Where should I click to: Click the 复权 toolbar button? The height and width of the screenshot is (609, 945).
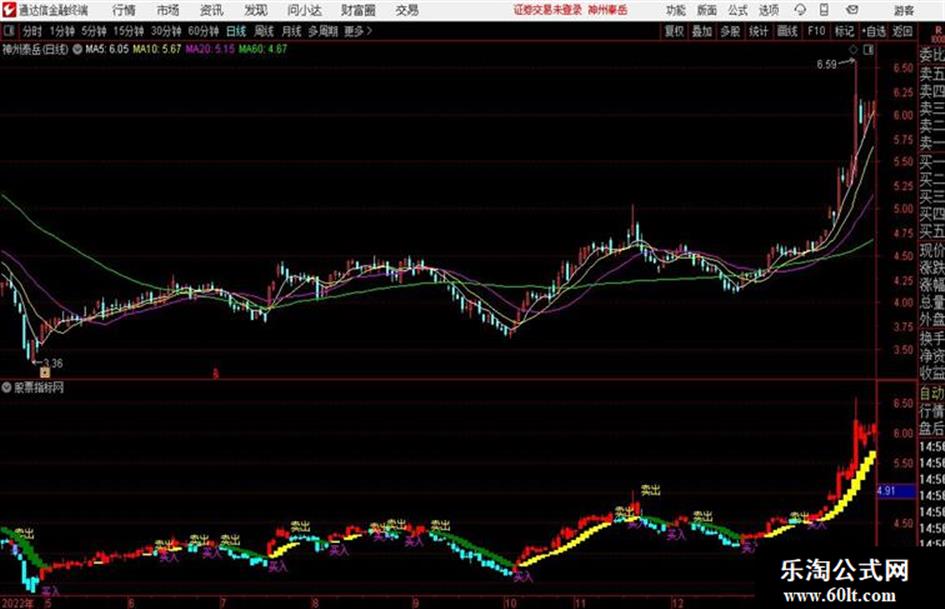coord(674,31)
